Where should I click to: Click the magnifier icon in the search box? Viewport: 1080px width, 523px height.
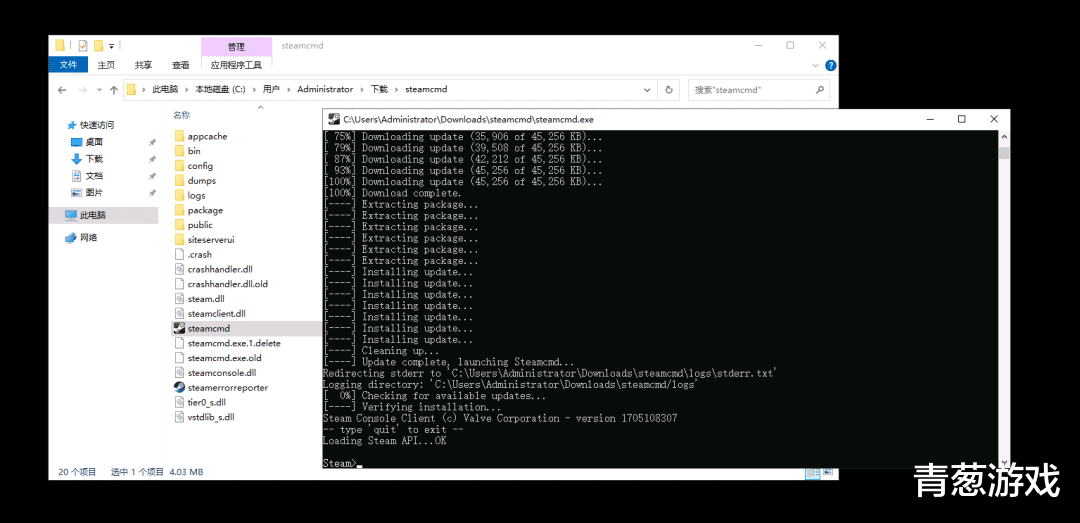[820, 90]
